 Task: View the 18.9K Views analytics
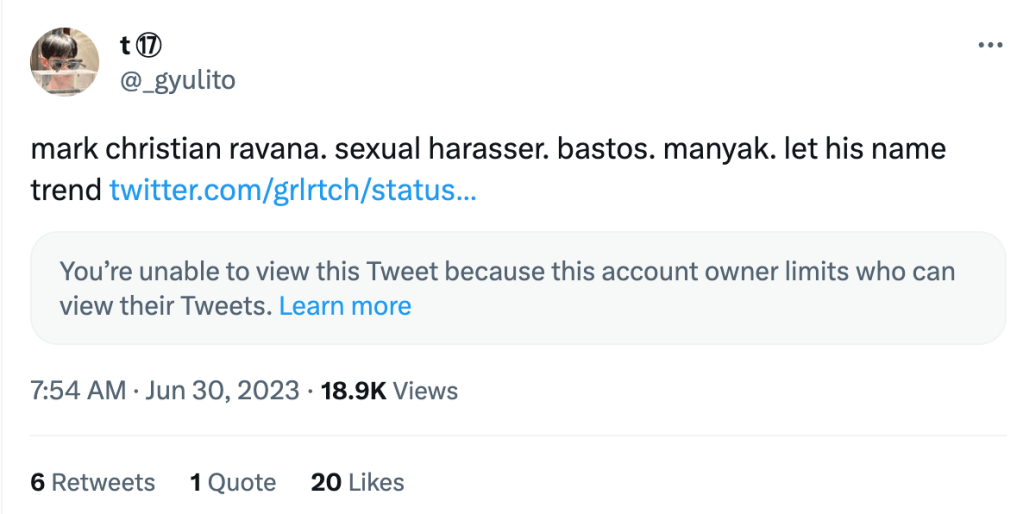click(x=389, y=390)
